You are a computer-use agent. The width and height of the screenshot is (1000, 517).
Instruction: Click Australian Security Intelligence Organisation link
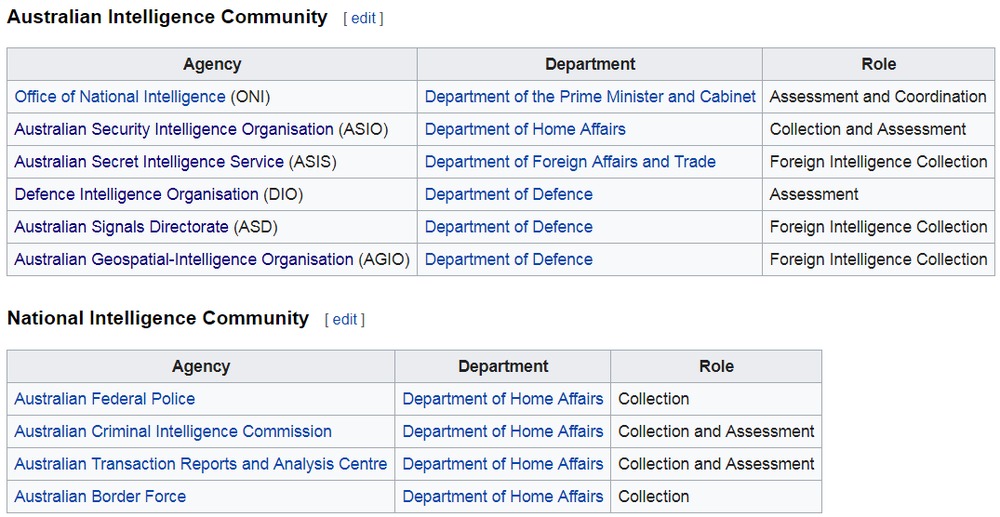(x=174, y=129)
